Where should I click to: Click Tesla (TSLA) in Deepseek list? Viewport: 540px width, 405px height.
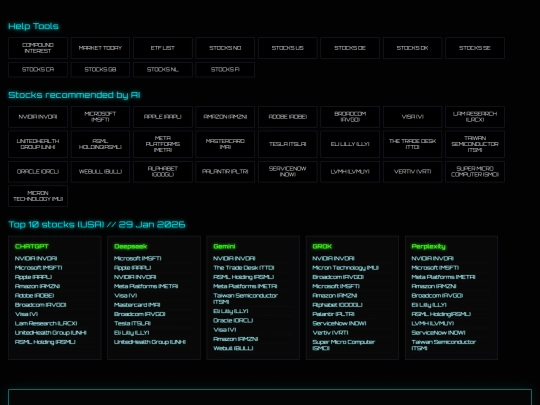coord(133,323)
